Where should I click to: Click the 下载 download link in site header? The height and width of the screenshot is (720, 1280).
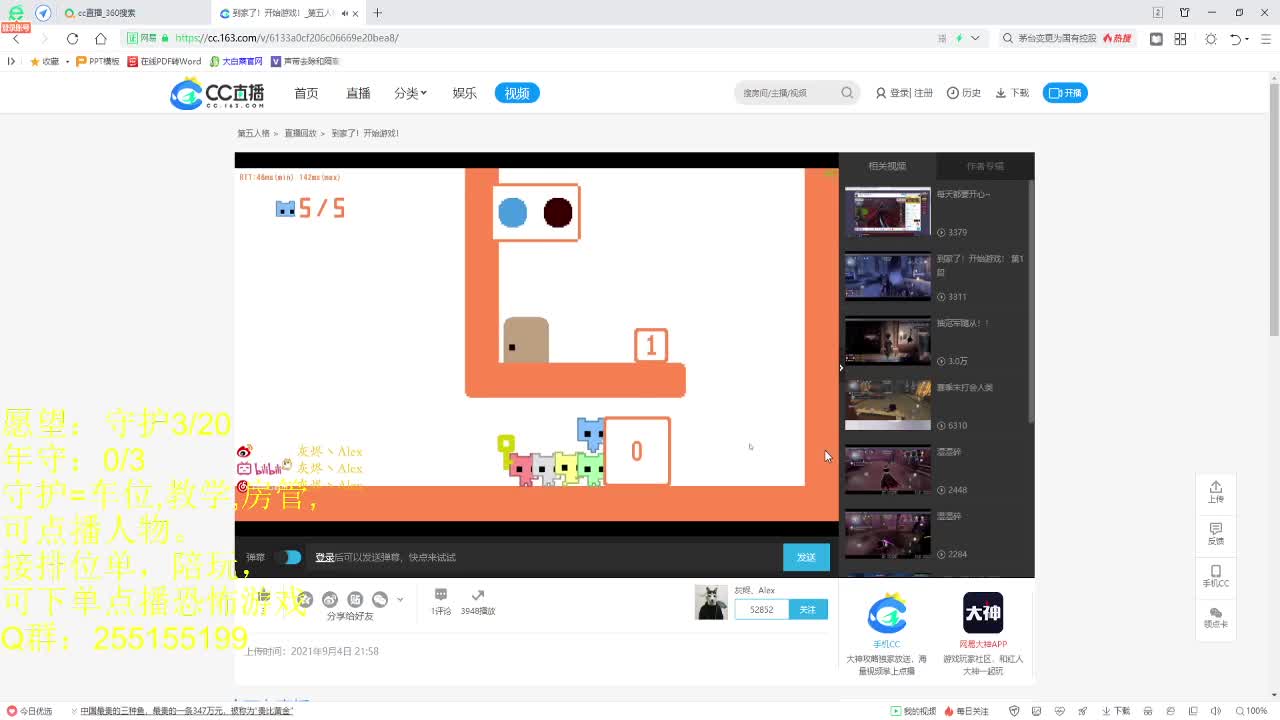[x=1012, y=93]
